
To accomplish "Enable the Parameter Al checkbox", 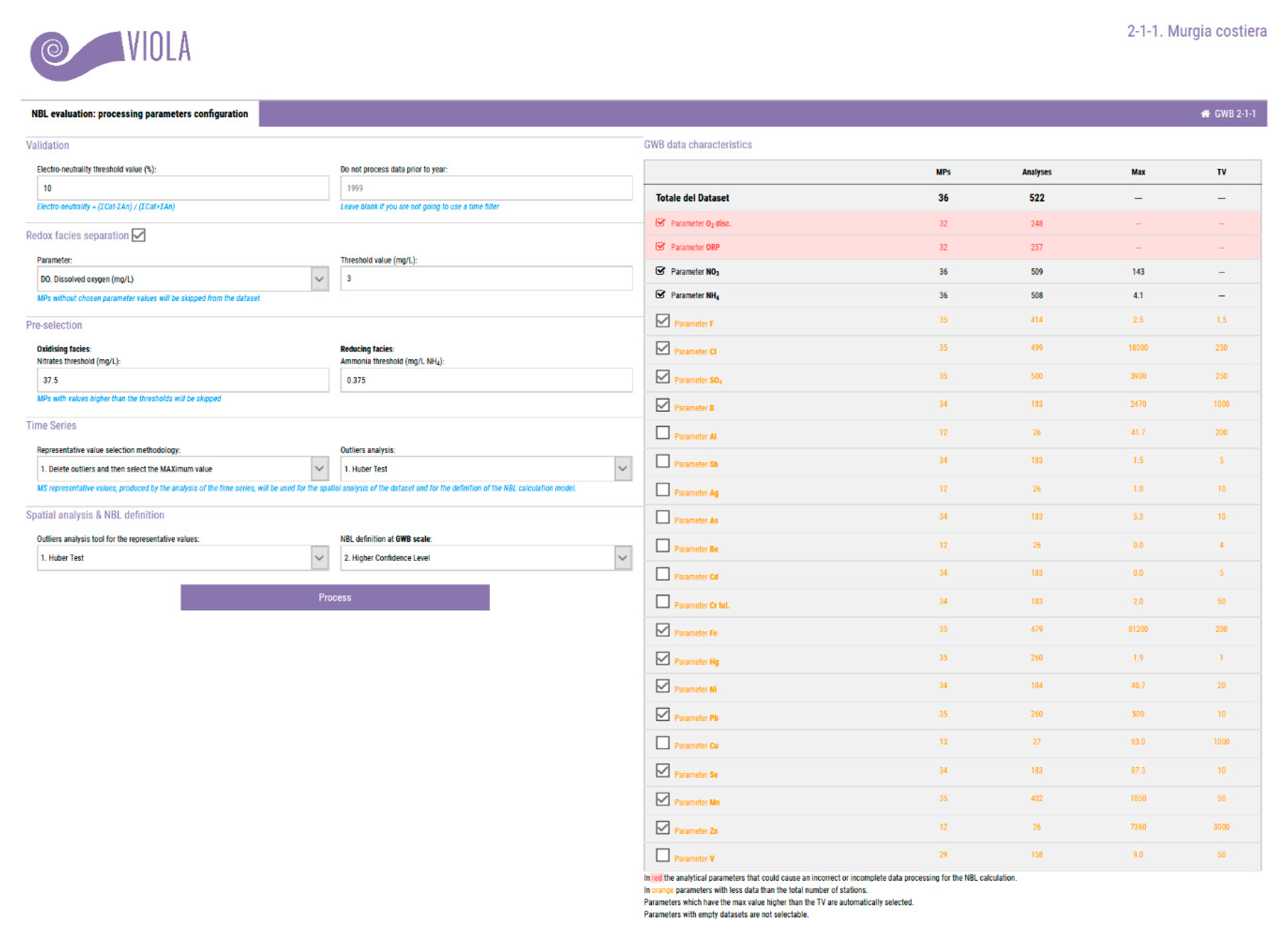I will (662, 433).
